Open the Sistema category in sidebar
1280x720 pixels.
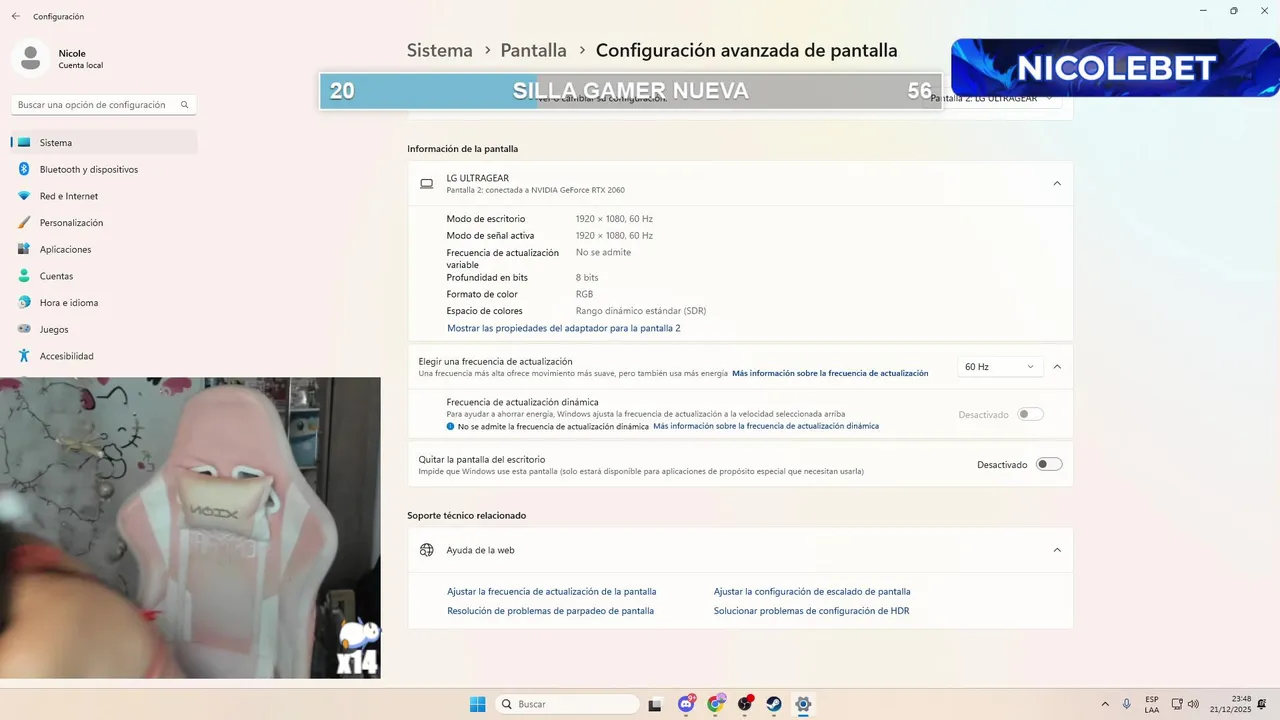[104, 143]
